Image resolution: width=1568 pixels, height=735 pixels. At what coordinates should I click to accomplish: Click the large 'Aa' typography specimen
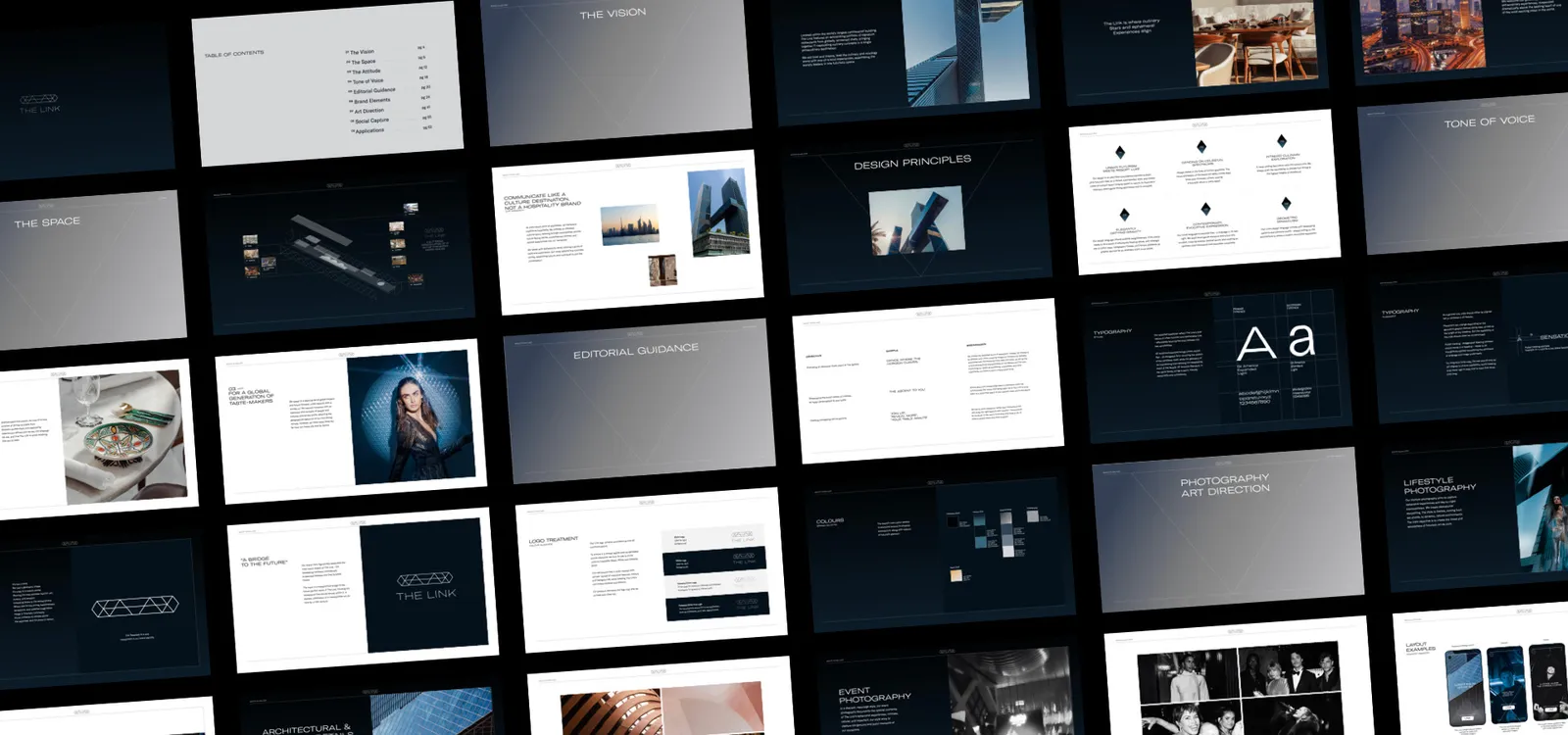1275,341
